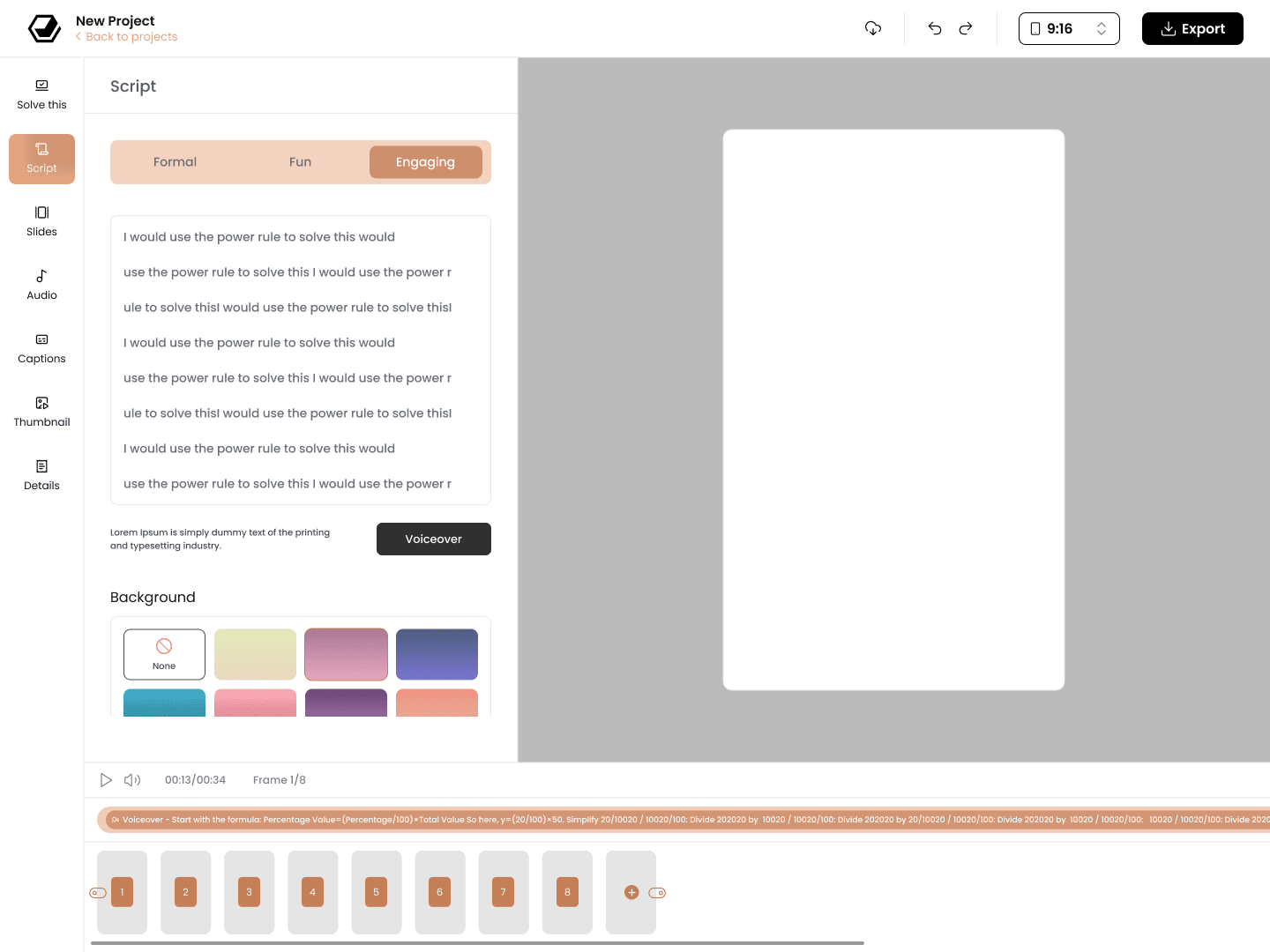Toggle the switch right of add slide

[x=657, y=893]
